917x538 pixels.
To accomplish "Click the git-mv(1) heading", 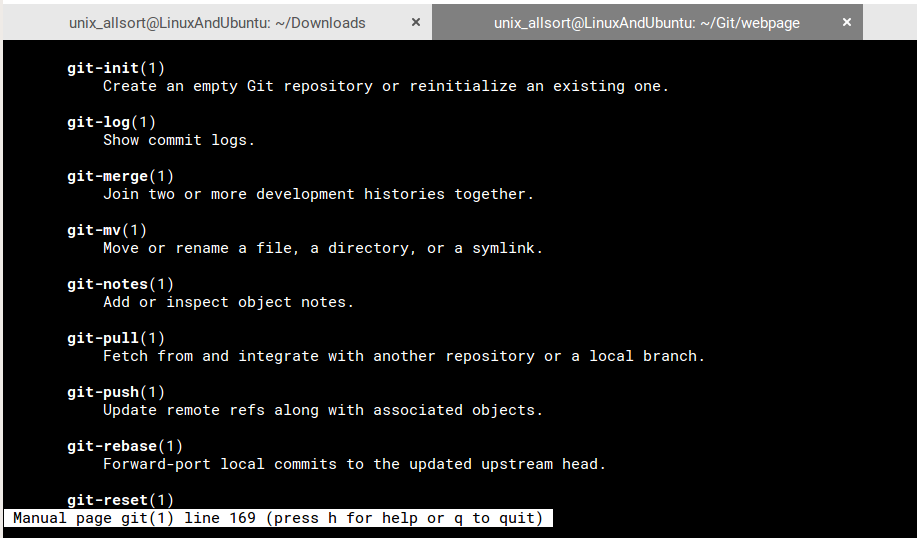I will tap(107, 230).
